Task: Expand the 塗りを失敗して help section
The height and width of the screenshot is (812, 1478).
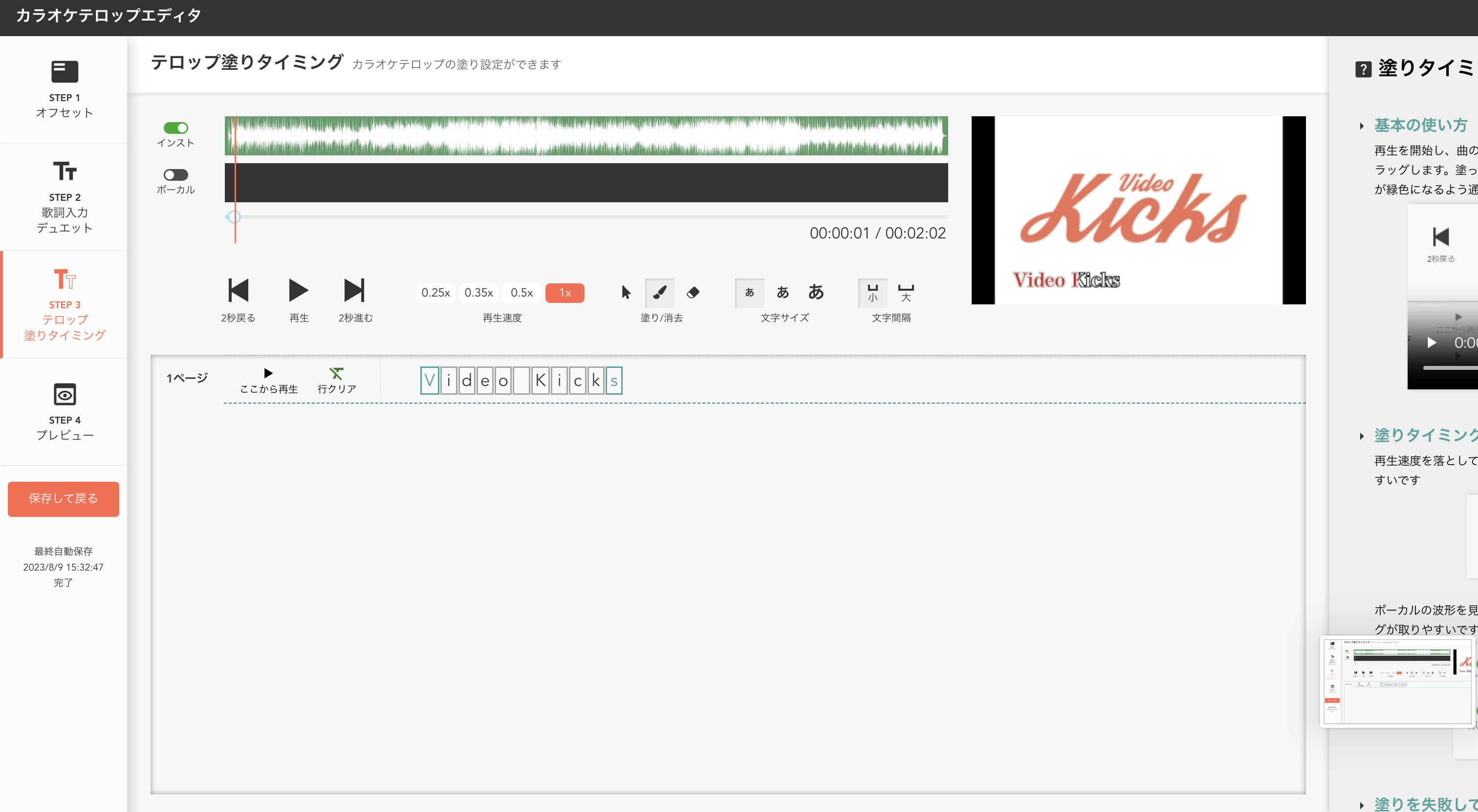Action: pos(1425,803)
